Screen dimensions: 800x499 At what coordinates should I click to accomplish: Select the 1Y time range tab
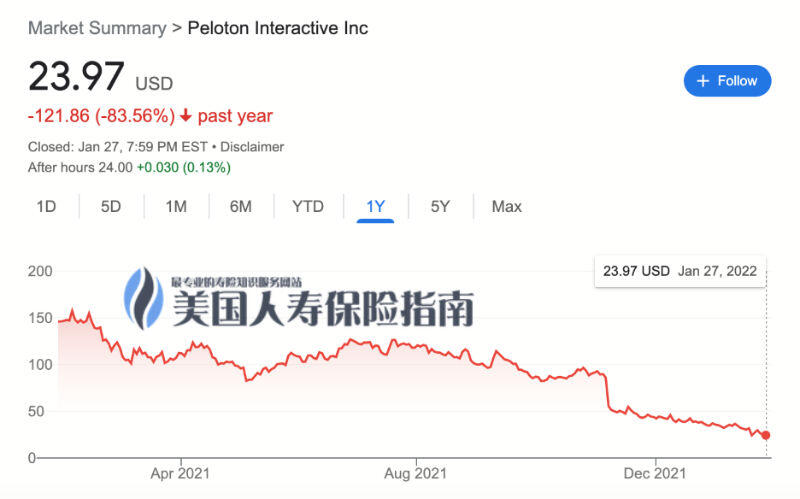[x=376, y=207]
